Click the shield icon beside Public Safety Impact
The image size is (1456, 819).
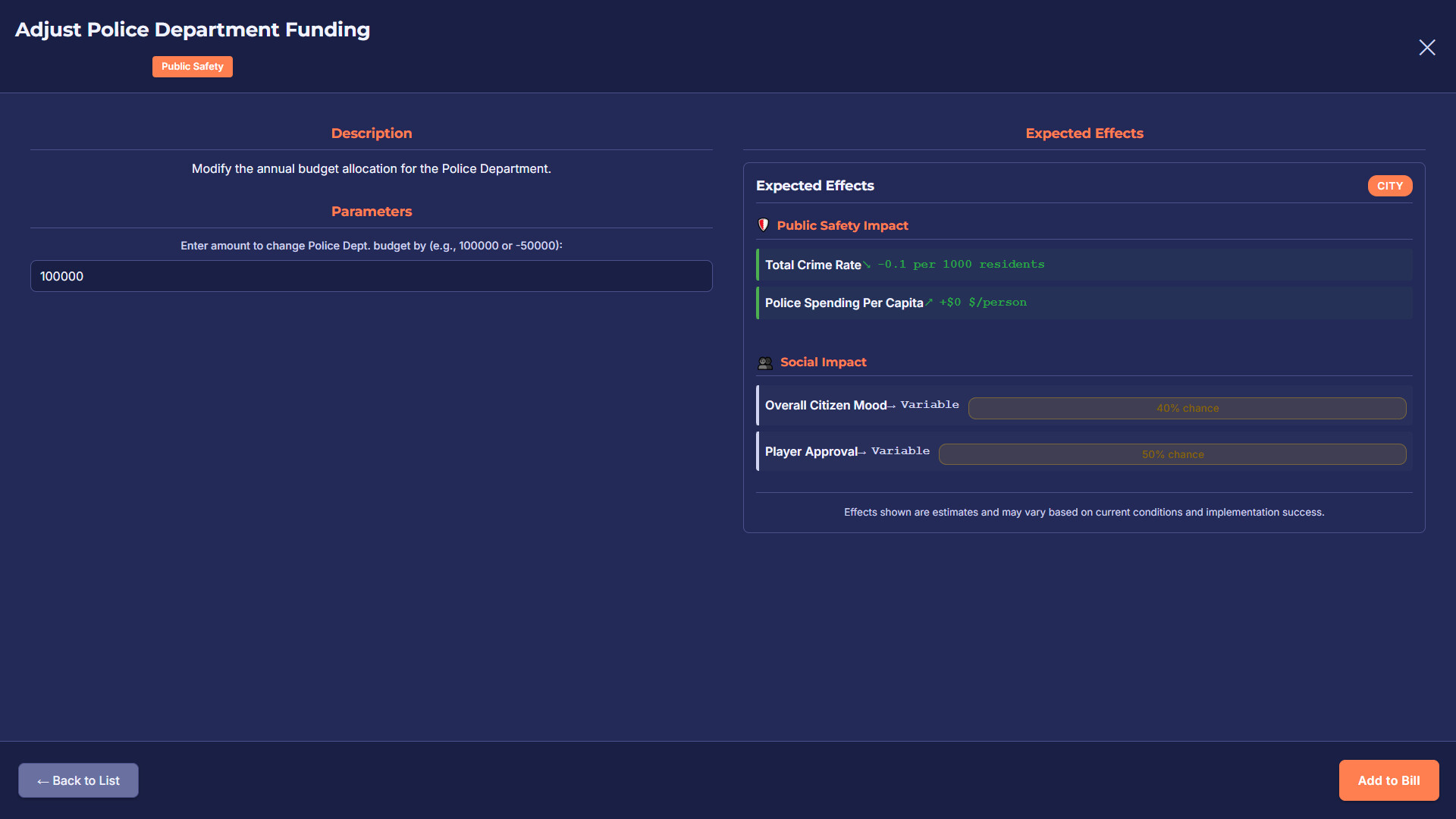[764, 225]
